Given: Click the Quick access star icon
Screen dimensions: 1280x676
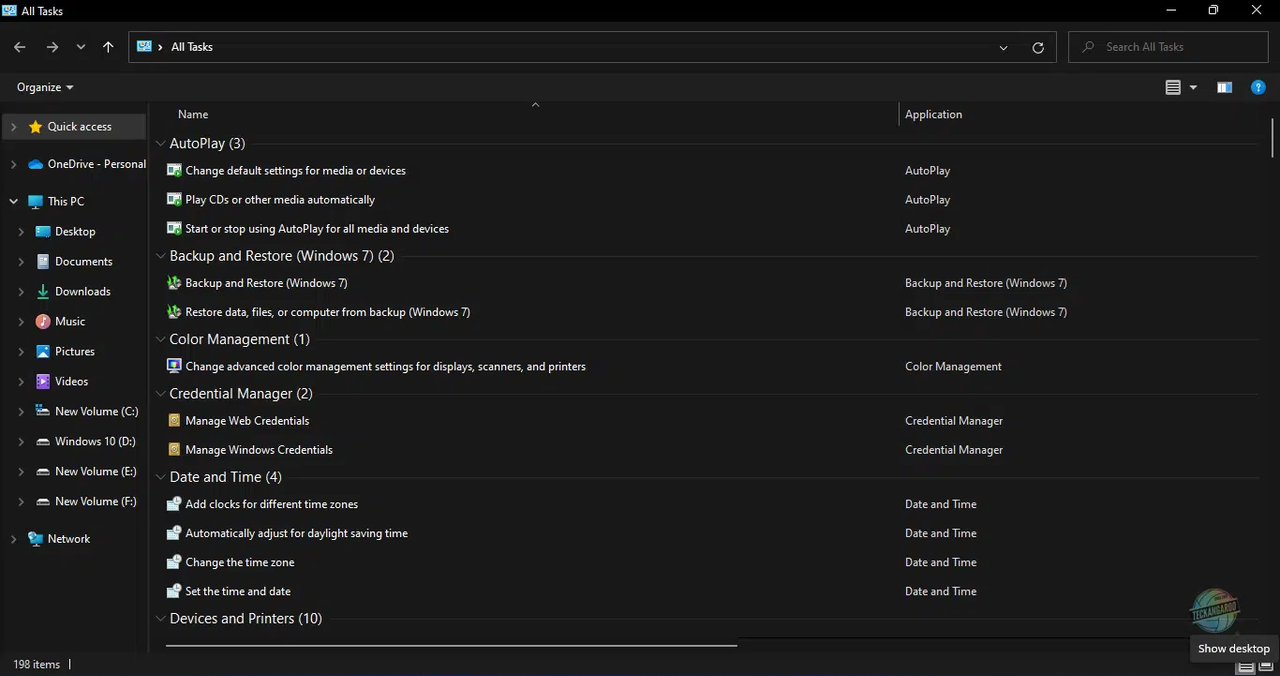Looking at the screenshot, I should coord(36,127).
